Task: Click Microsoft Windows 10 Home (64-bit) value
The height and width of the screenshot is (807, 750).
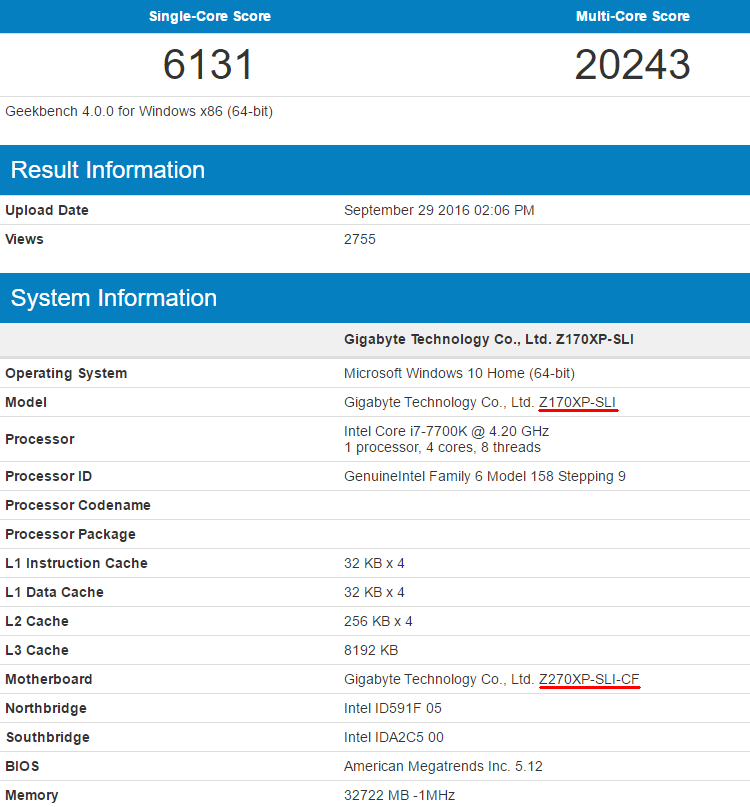Action: pos(459,373)
